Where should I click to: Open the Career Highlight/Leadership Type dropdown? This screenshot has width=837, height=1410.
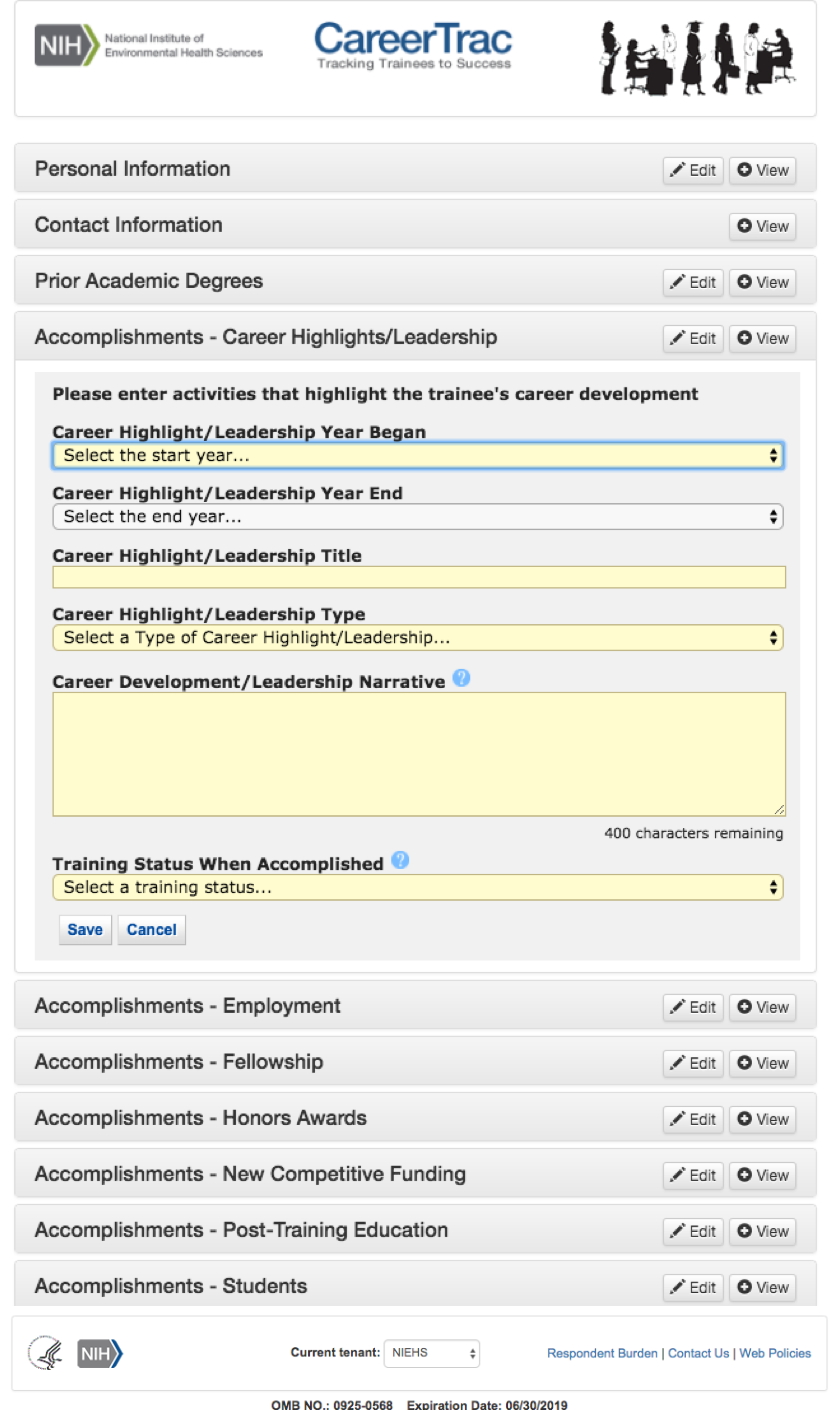(x=417, y=637)
